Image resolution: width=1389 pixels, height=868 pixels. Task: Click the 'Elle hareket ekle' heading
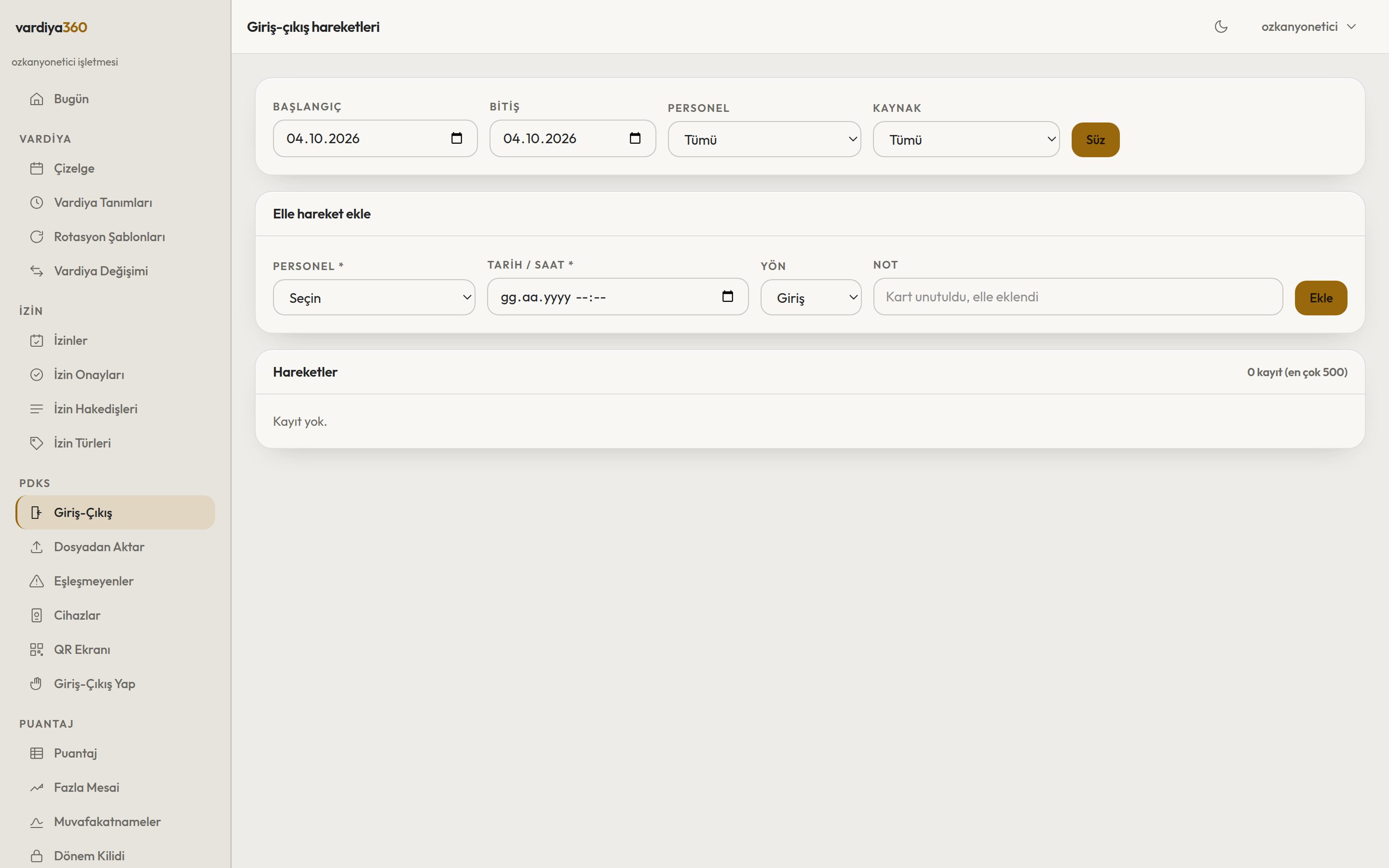(x=322, y=214)
